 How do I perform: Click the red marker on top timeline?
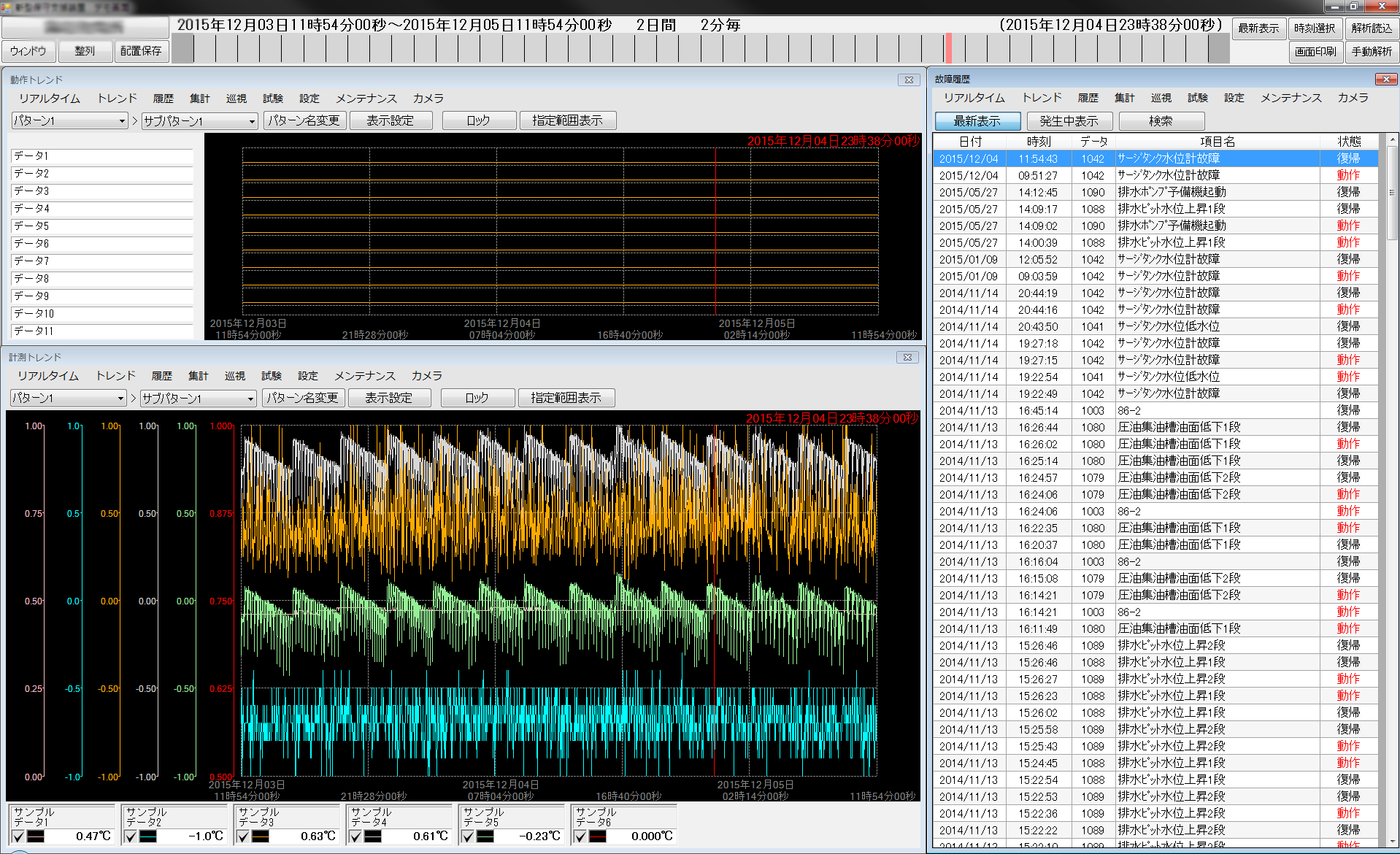[x=949, y=48]
